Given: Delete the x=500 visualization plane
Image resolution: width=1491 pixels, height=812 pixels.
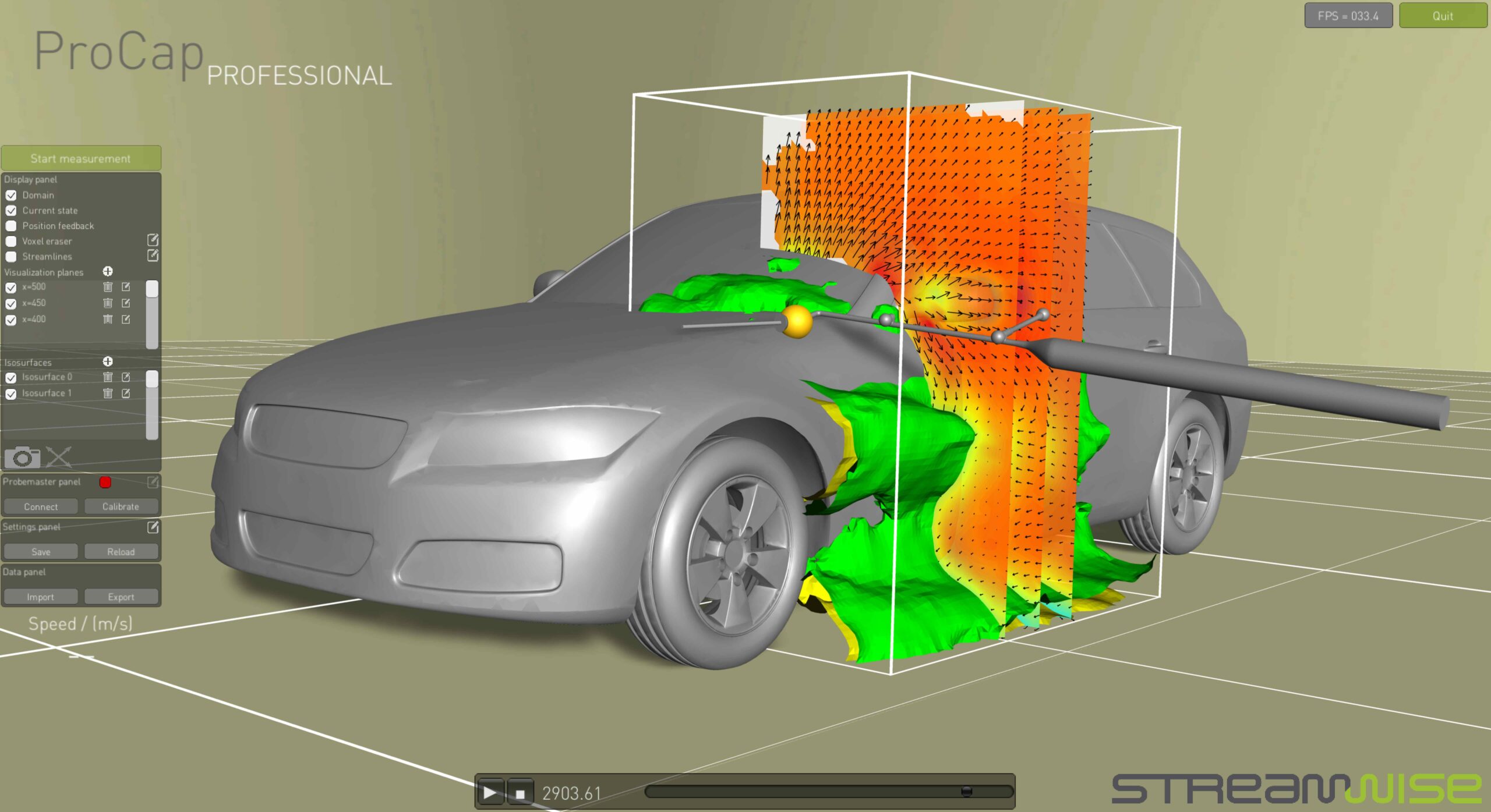Looking at the screenshot, I should pos(108,286).
